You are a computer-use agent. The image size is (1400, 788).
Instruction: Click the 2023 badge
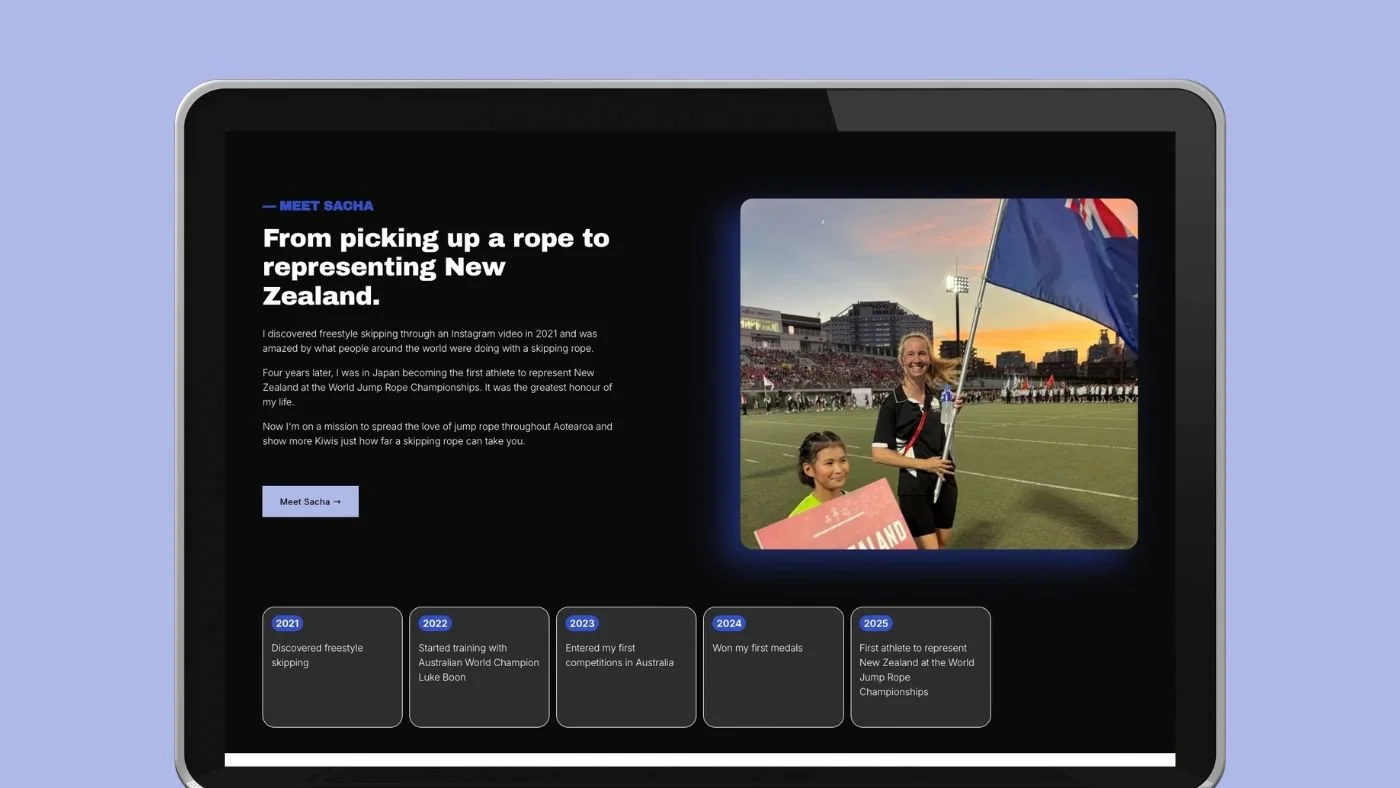[582, 623]
